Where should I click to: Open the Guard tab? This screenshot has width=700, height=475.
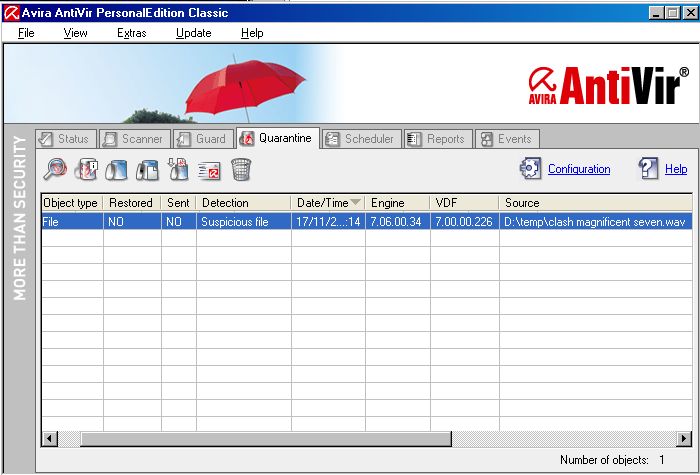[x=204, y=139]
